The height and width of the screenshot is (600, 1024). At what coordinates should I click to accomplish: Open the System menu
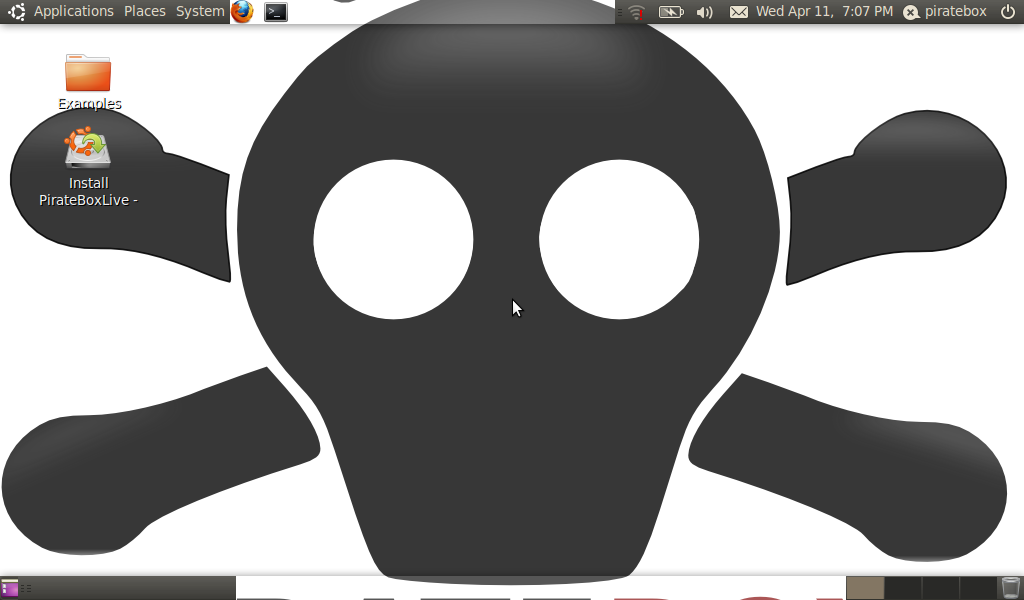[200, 11]
